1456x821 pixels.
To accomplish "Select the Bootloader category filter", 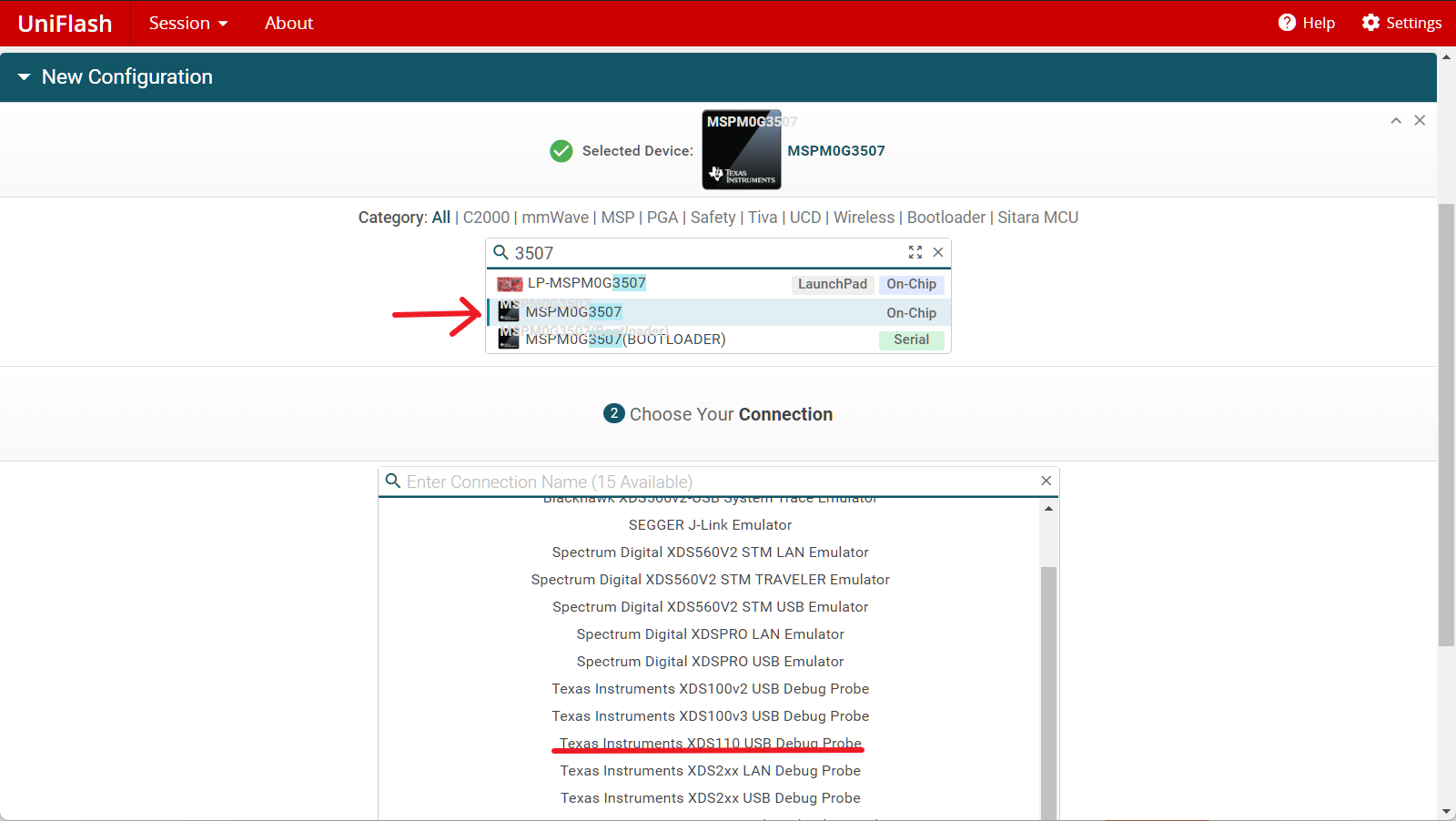I will pyautogui.click(x=946, y=218).
